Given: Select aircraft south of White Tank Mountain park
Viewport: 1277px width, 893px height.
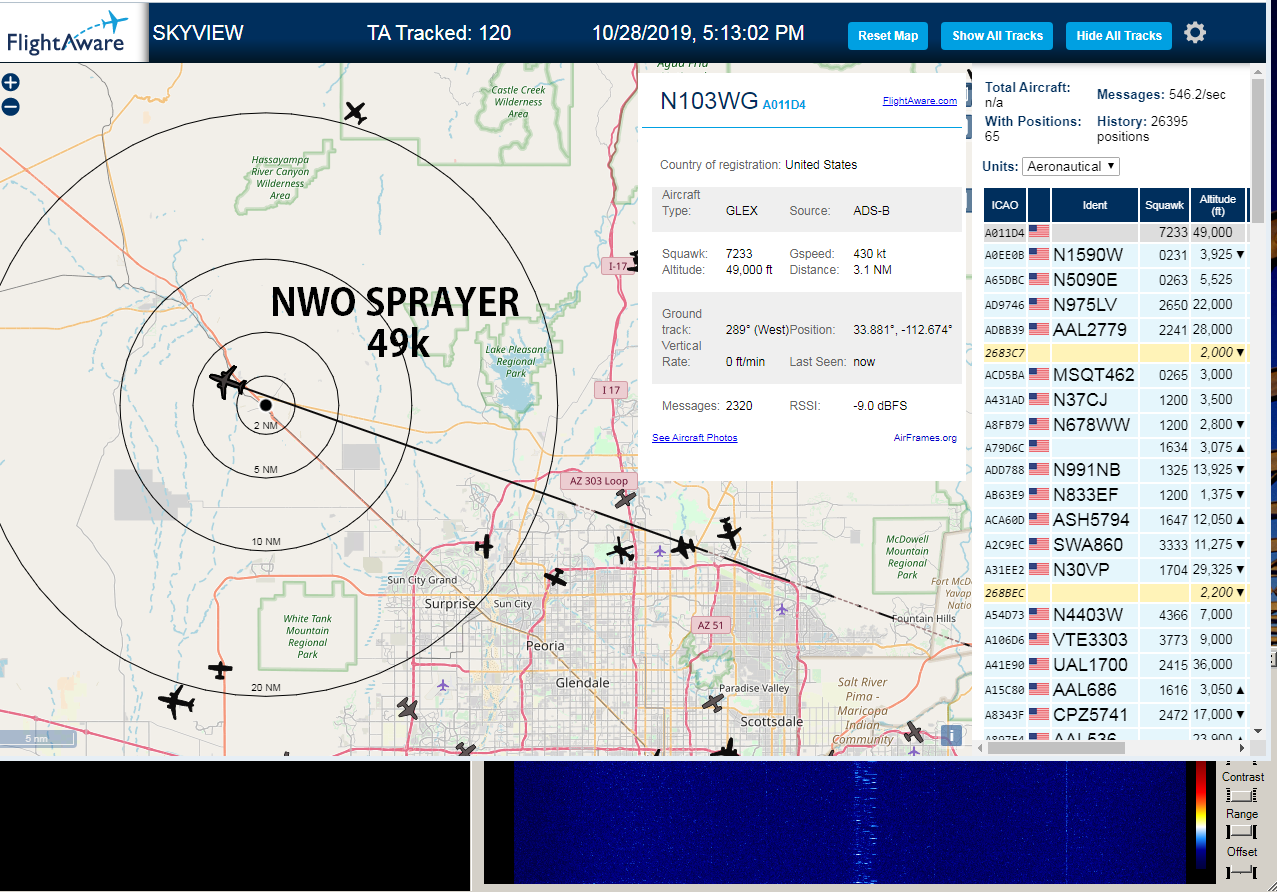Looking at the screenshot, I should [x=220, y=669].
